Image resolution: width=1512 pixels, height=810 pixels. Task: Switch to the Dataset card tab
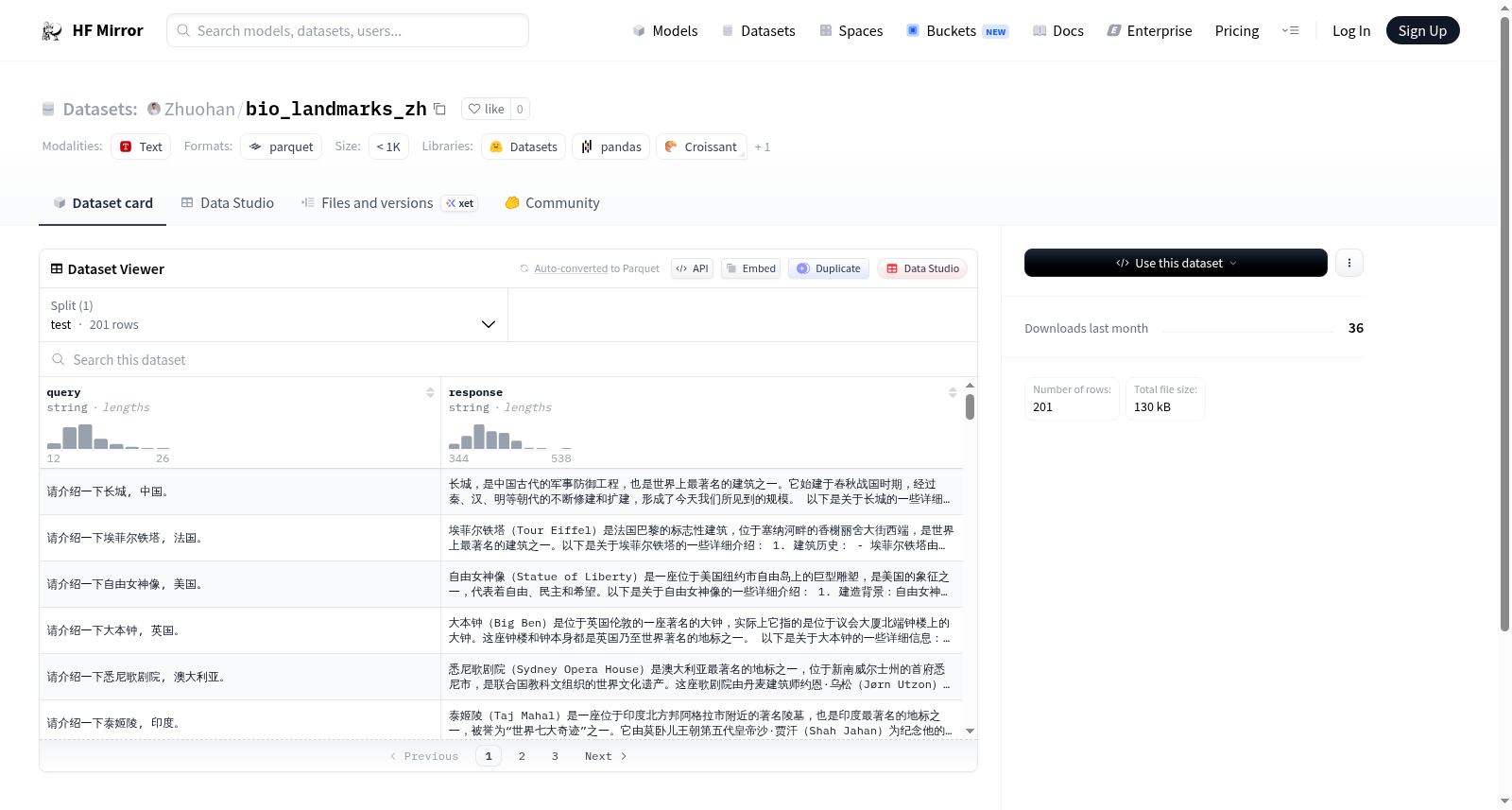click(102, 202)
